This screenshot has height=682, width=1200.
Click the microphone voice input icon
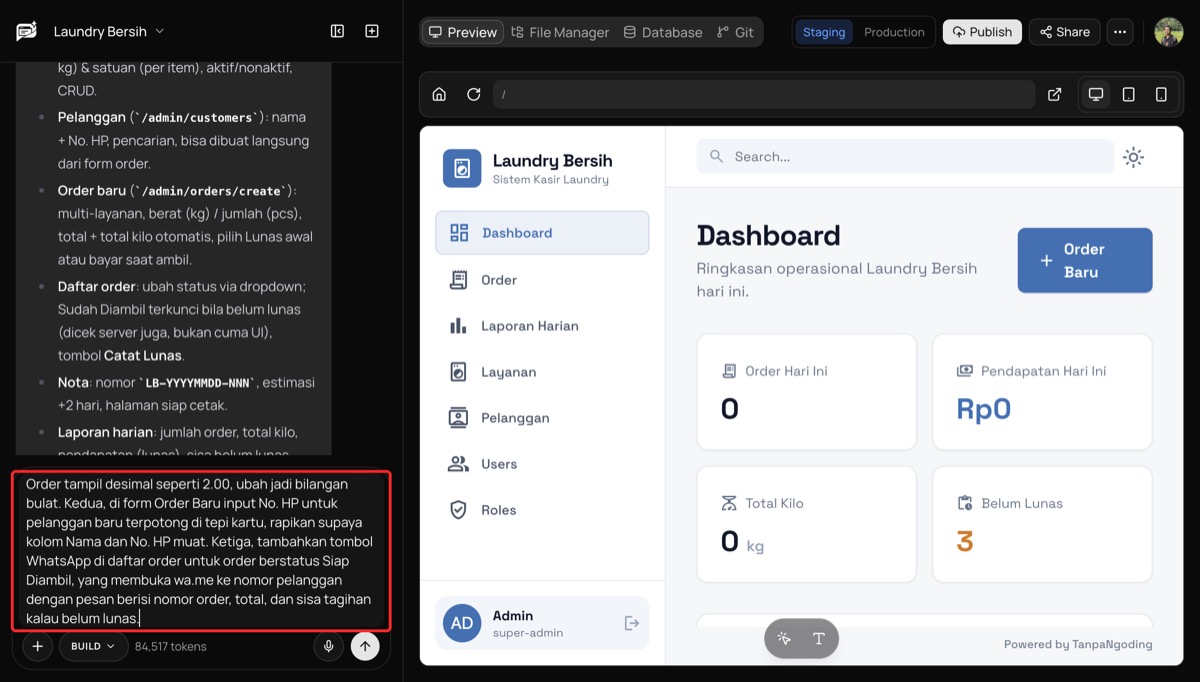tap(328, 646)
